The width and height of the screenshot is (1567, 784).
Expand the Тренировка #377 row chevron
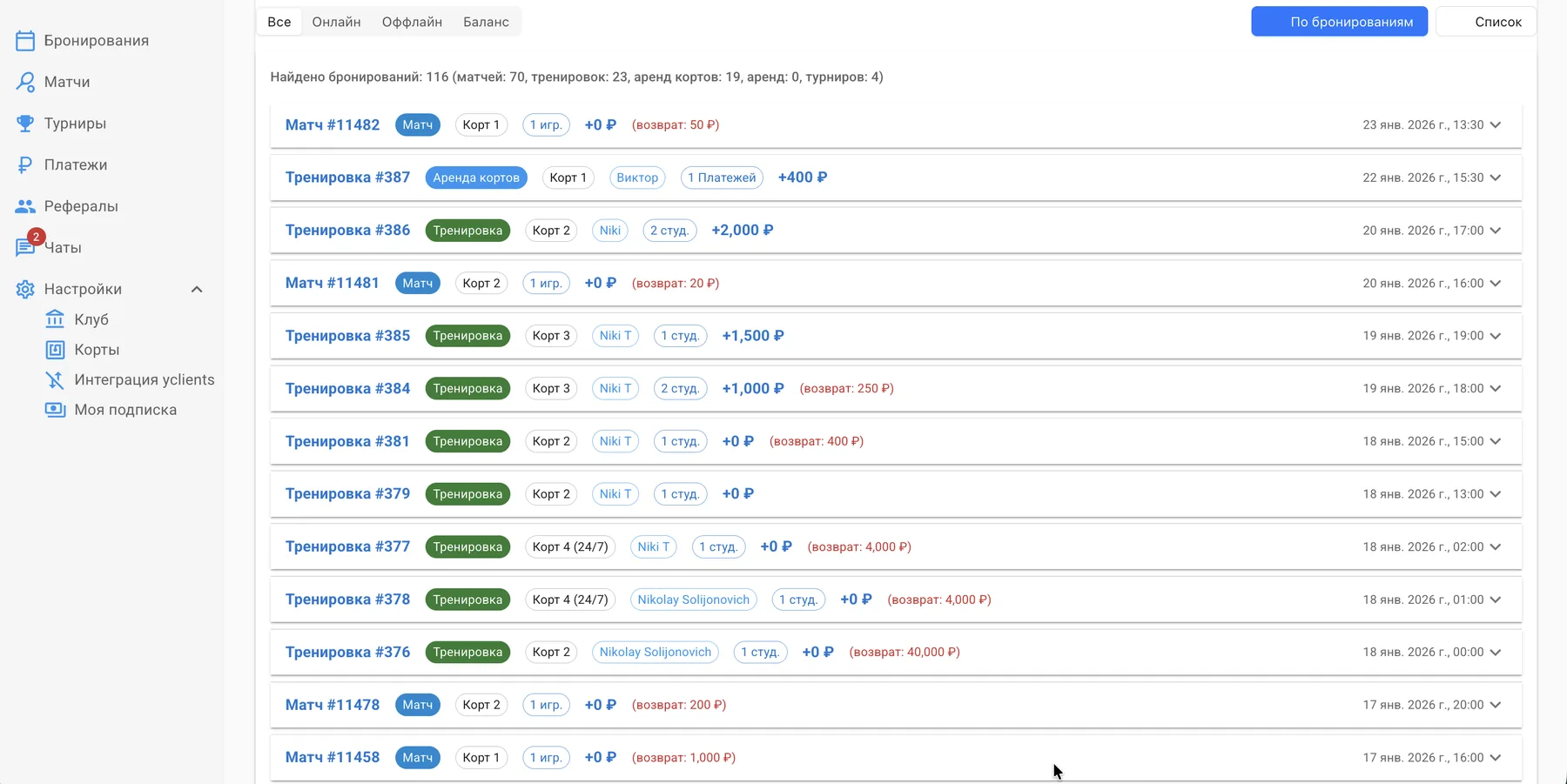1496,547
